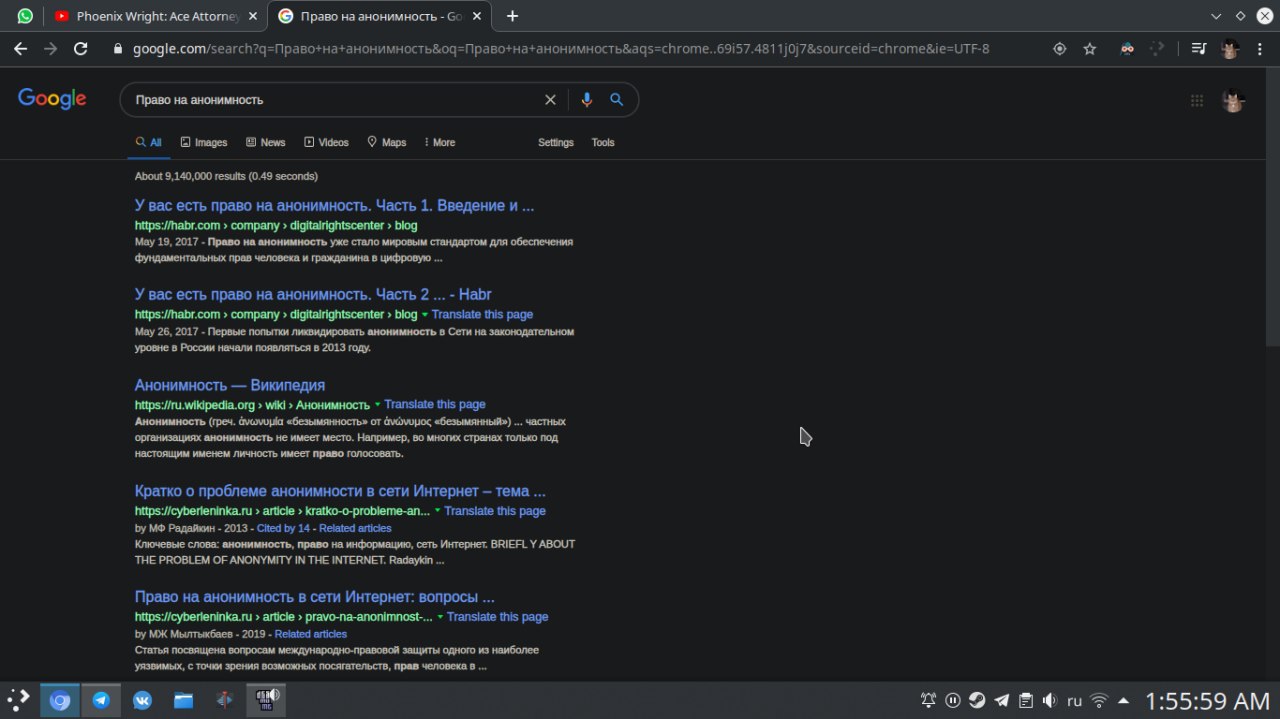Open the 'Часть 2 ... - Habr' result
The height and width of the screenshot is (719, 1280).
pyautogui.click(x=313, y=294)
